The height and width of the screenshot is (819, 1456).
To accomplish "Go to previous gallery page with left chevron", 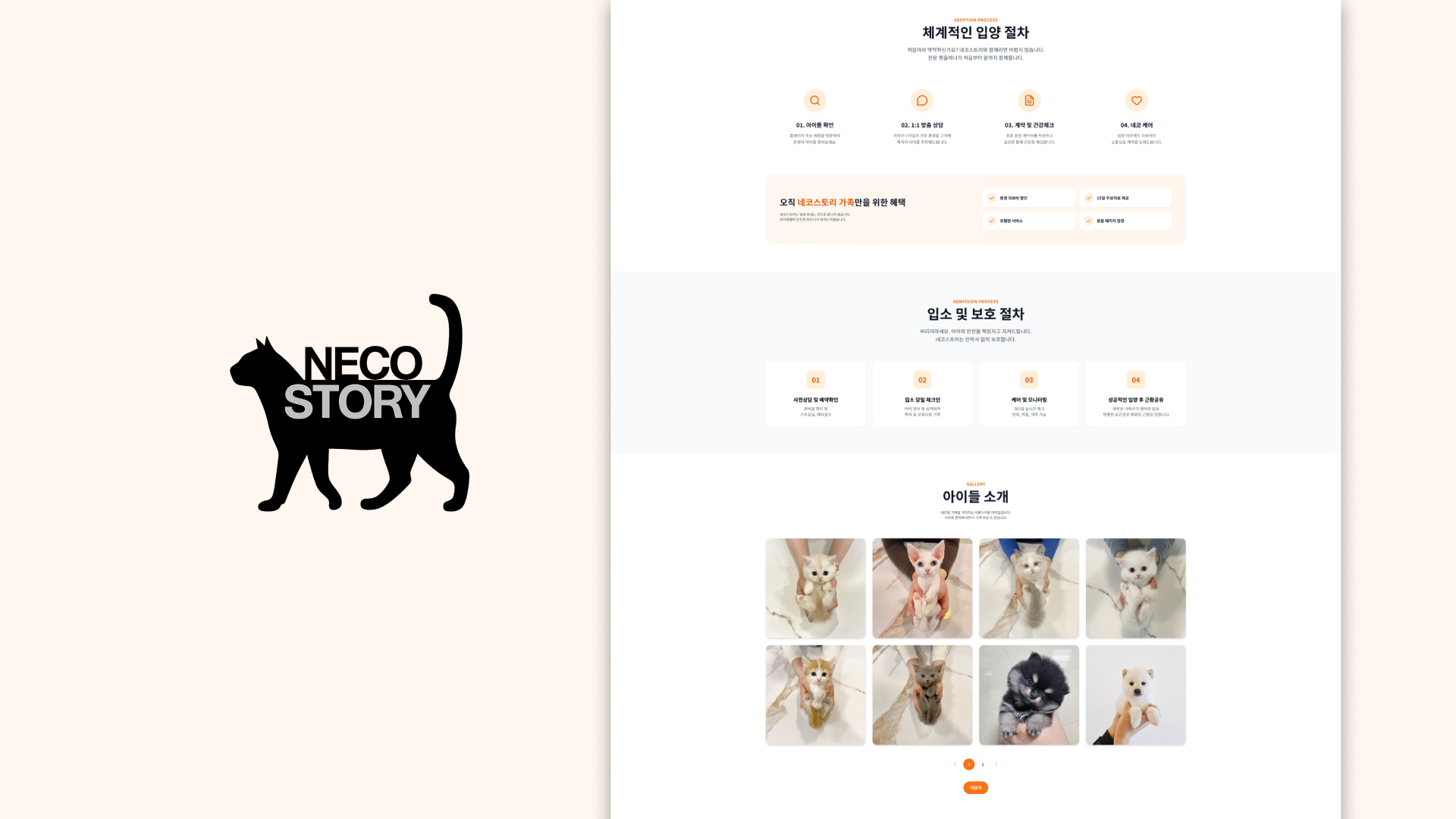I will pos(955,764).
